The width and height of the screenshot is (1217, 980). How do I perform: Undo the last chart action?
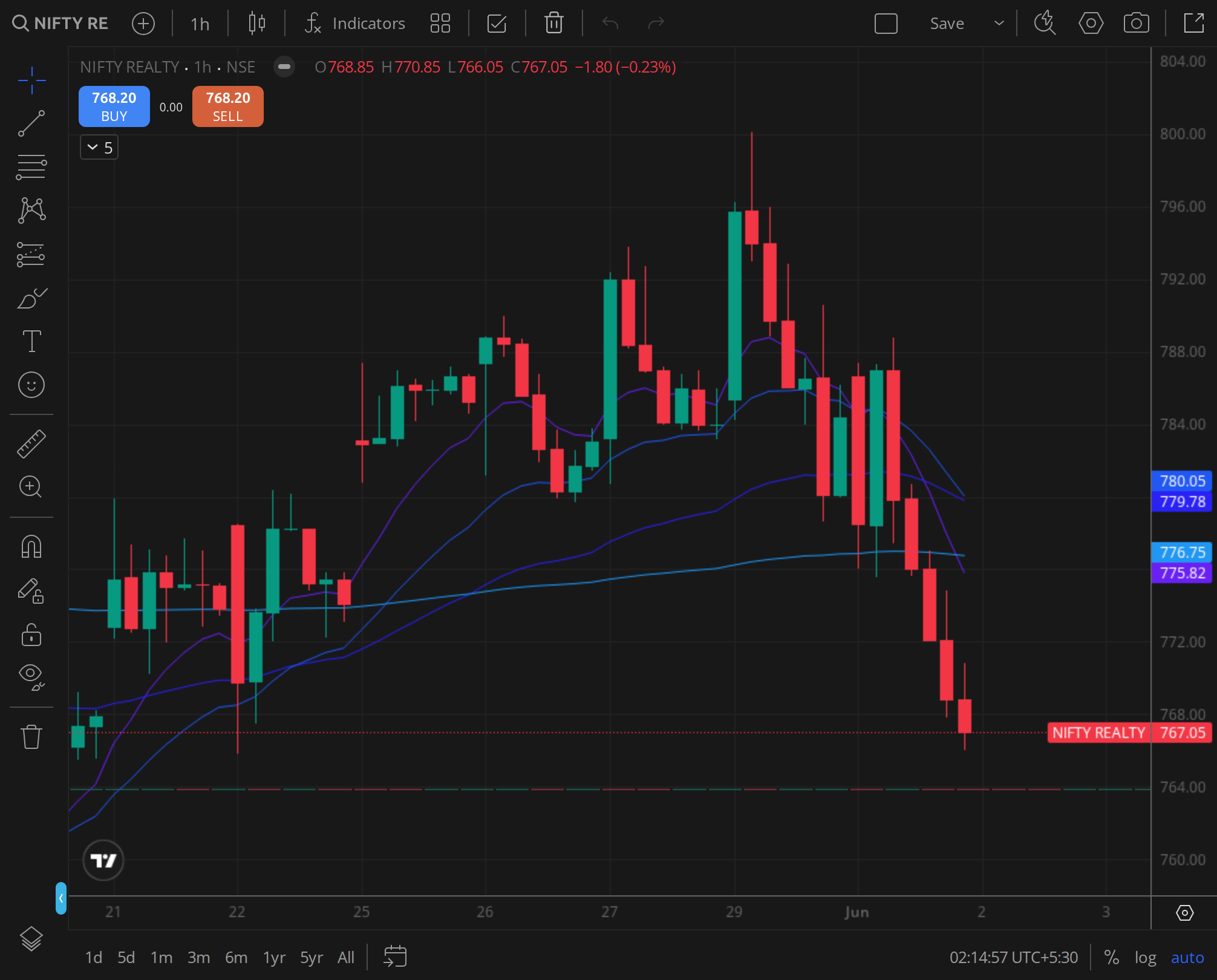610,24
